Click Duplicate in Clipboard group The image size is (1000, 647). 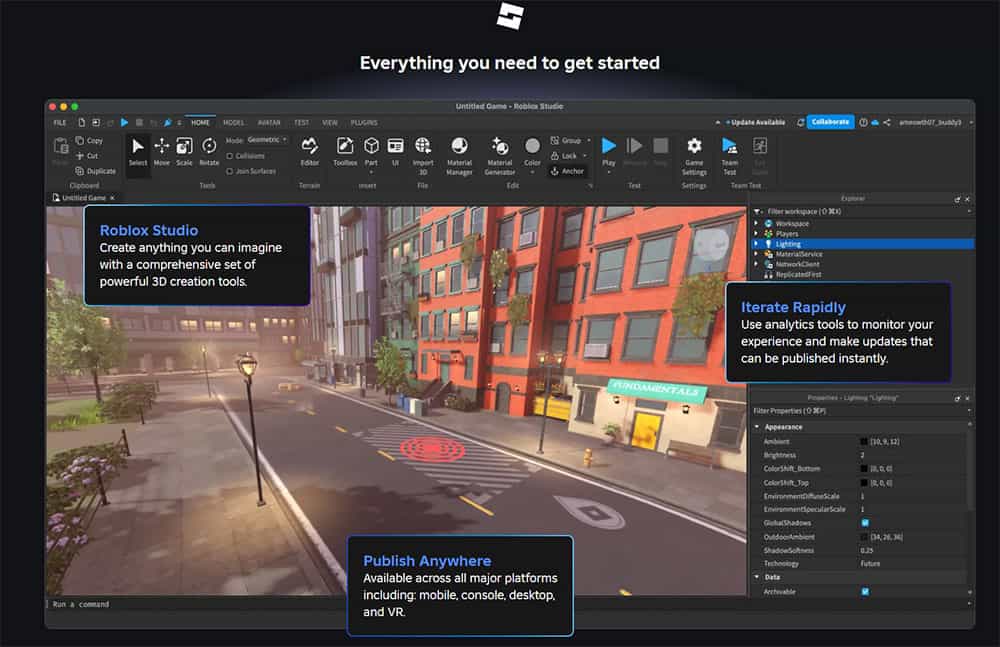tap(96, 171)
